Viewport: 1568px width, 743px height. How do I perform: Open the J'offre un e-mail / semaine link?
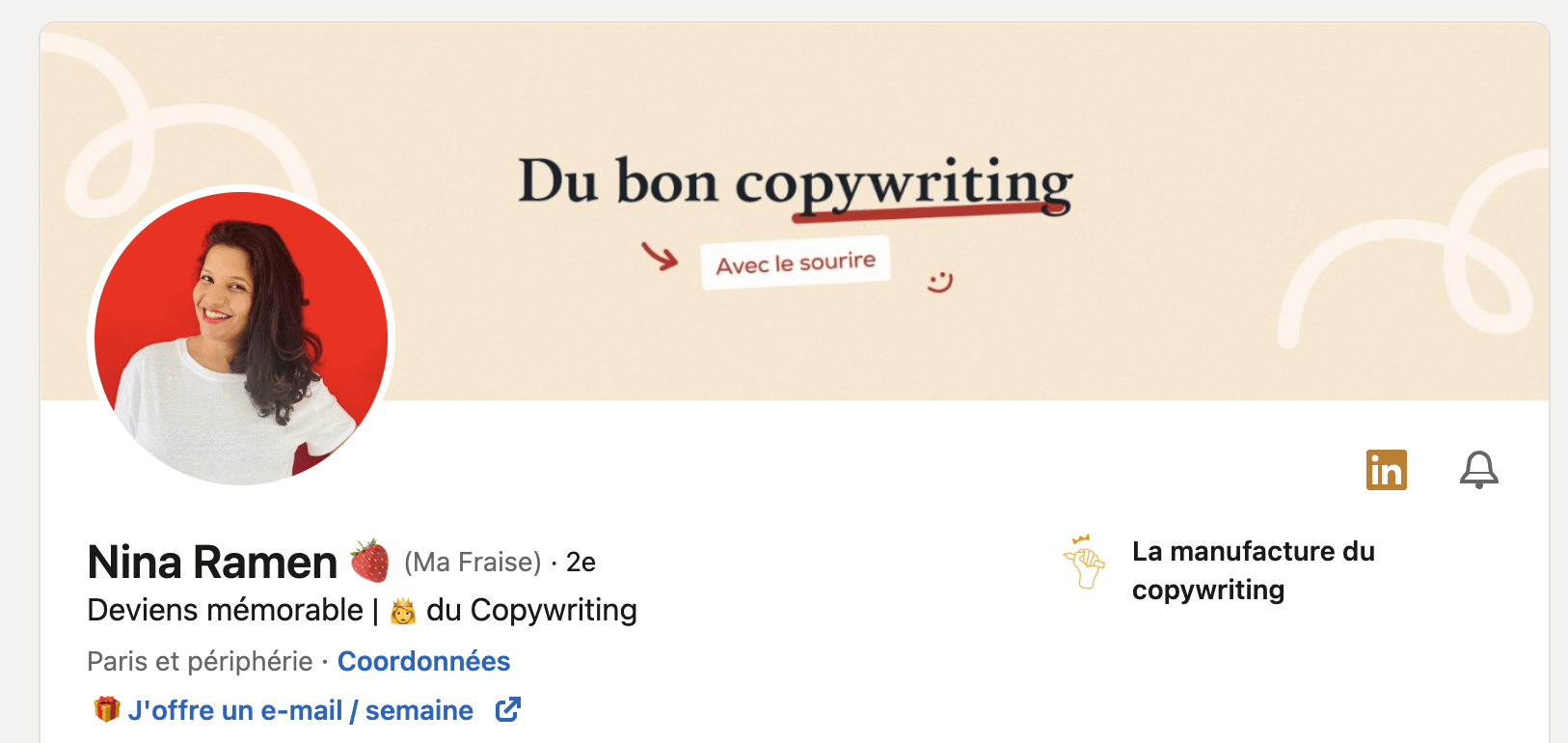pyautogui.click(x=301, y=711)
